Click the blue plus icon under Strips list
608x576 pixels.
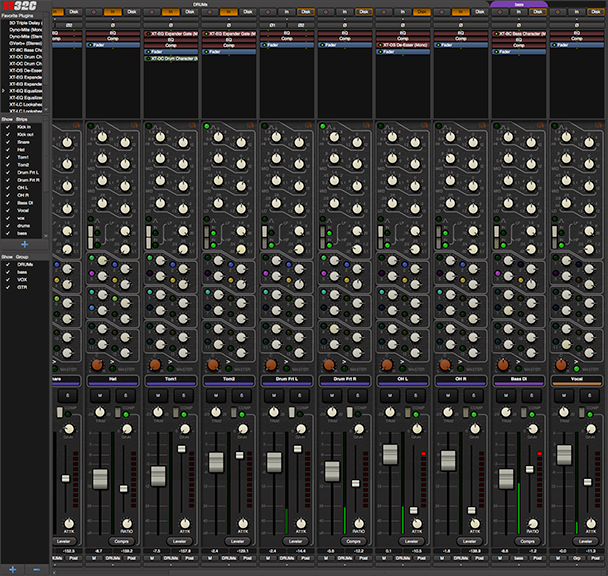click(x=25, y=244)
